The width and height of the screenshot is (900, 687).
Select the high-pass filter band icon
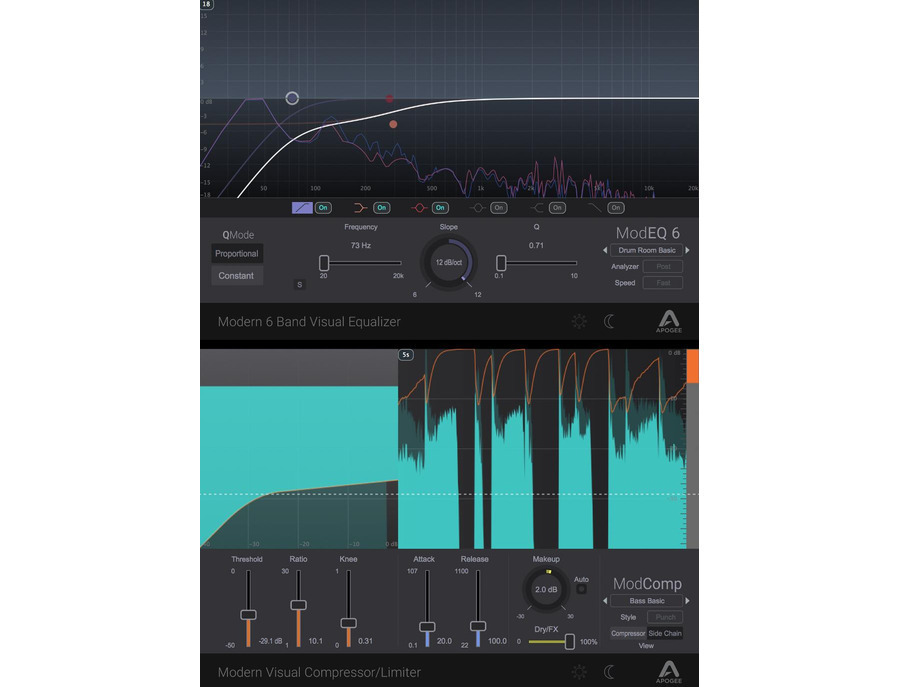(x=302, y=208)
